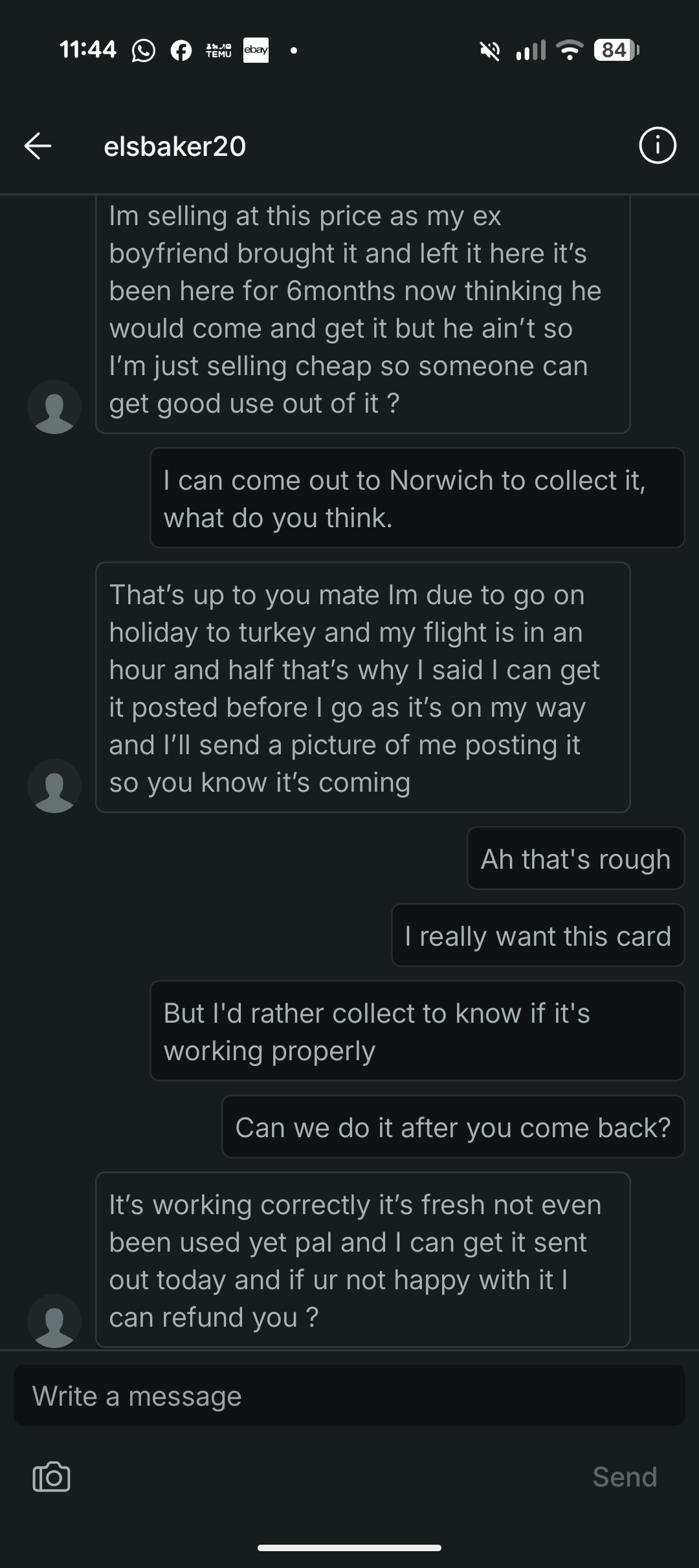This screenshot has width=699, height=1568.
Task: Tap the Facebook notification icon in status bar
Action: [x=181, y=50]
